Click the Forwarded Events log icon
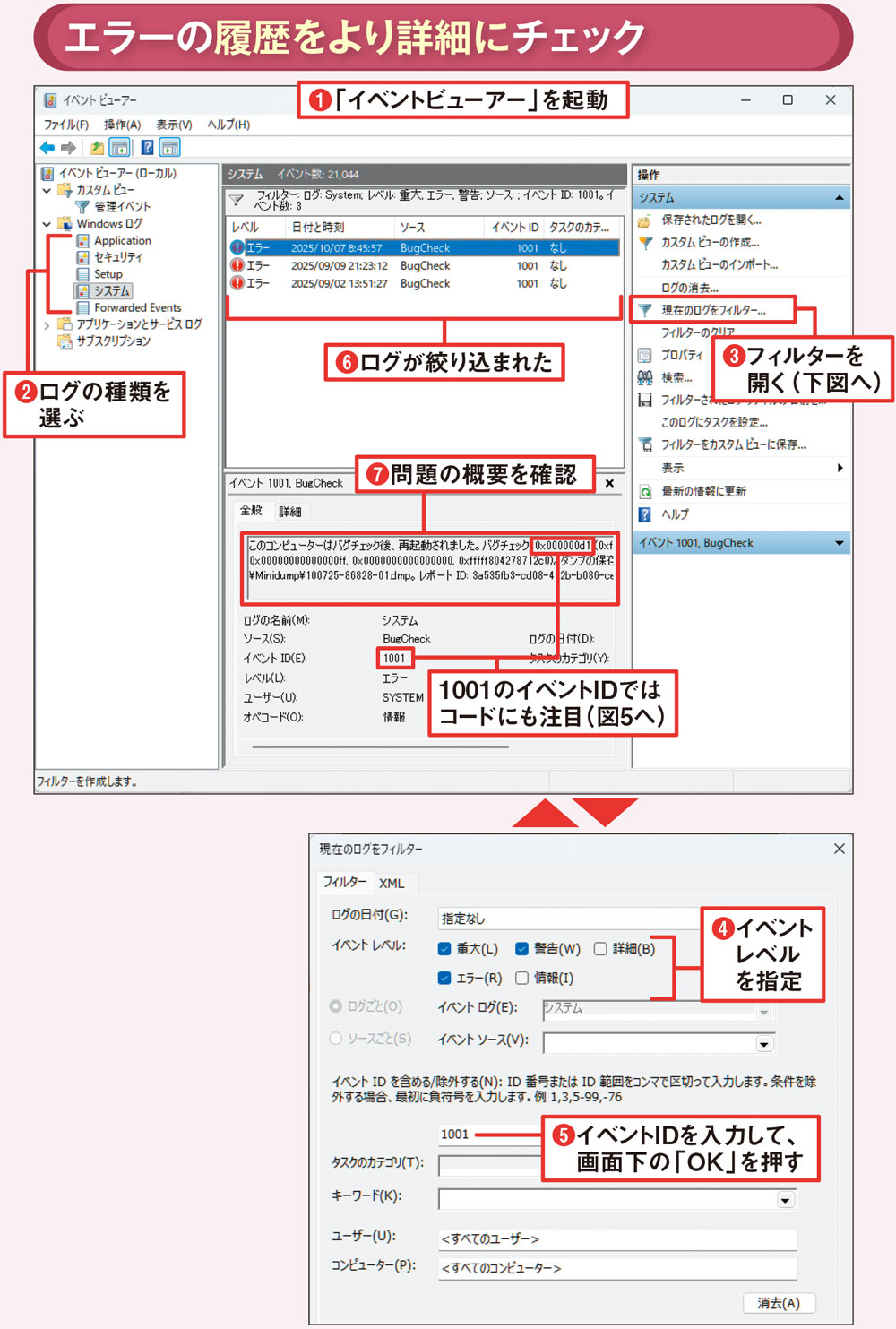This screenshot has height=1329, width=896. tap(82, 307)
